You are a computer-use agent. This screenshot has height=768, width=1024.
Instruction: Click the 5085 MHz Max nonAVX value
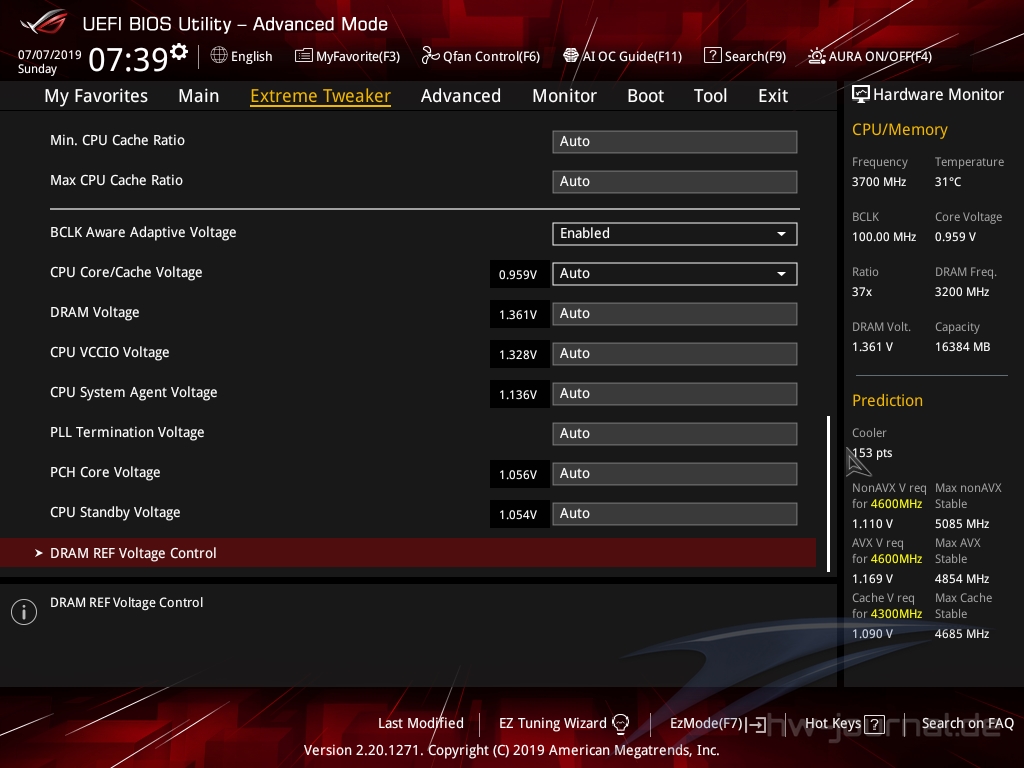click(x=962, y=524)
